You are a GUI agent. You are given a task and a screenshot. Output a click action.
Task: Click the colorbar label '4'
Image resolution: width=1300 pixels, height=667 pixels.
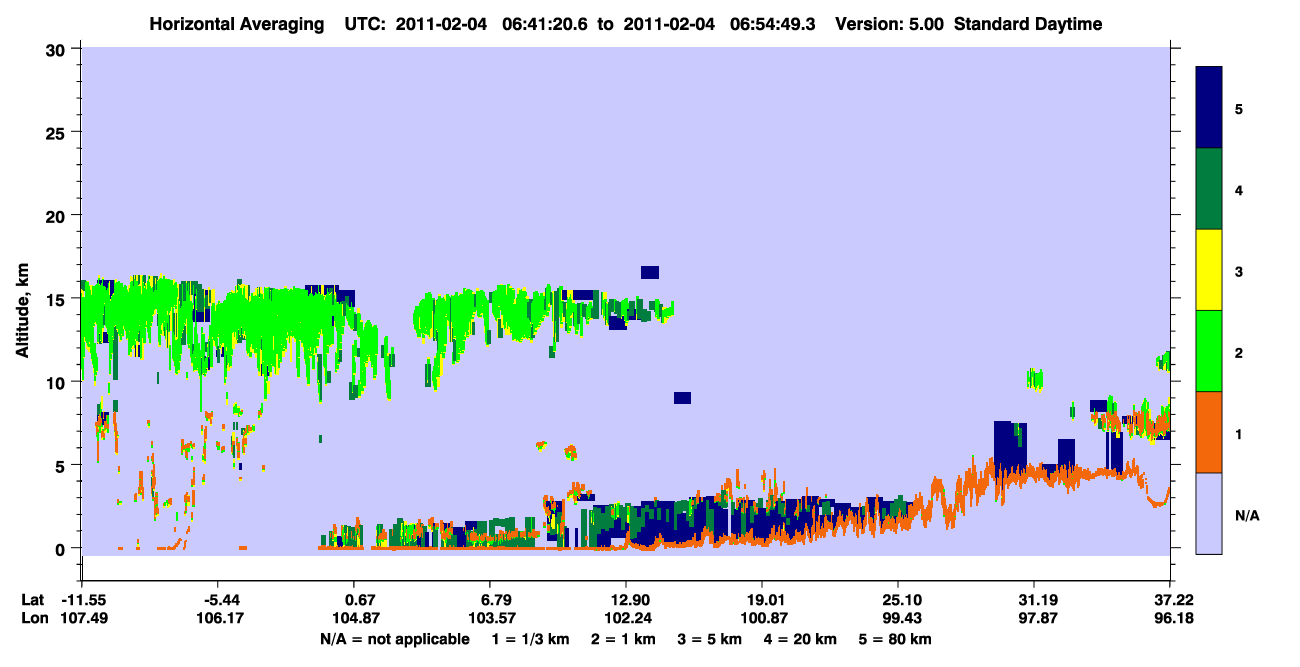tap(1239, 190)
